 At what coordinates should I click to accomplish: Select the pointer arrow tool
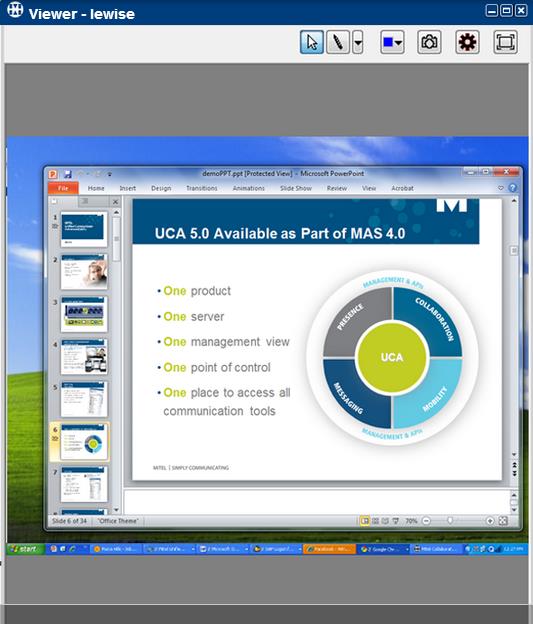click(312, 42)
